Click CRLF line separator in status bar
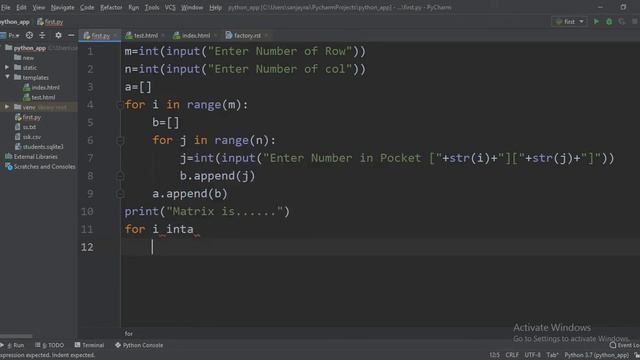Viewport: 640px width, 360px height. coord(512,355)
